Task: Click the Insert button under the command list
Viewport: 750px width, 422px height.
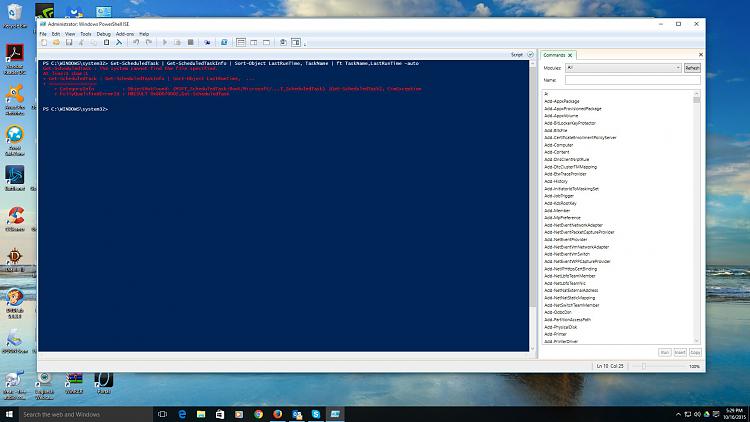Action: [x=680, y=352]
